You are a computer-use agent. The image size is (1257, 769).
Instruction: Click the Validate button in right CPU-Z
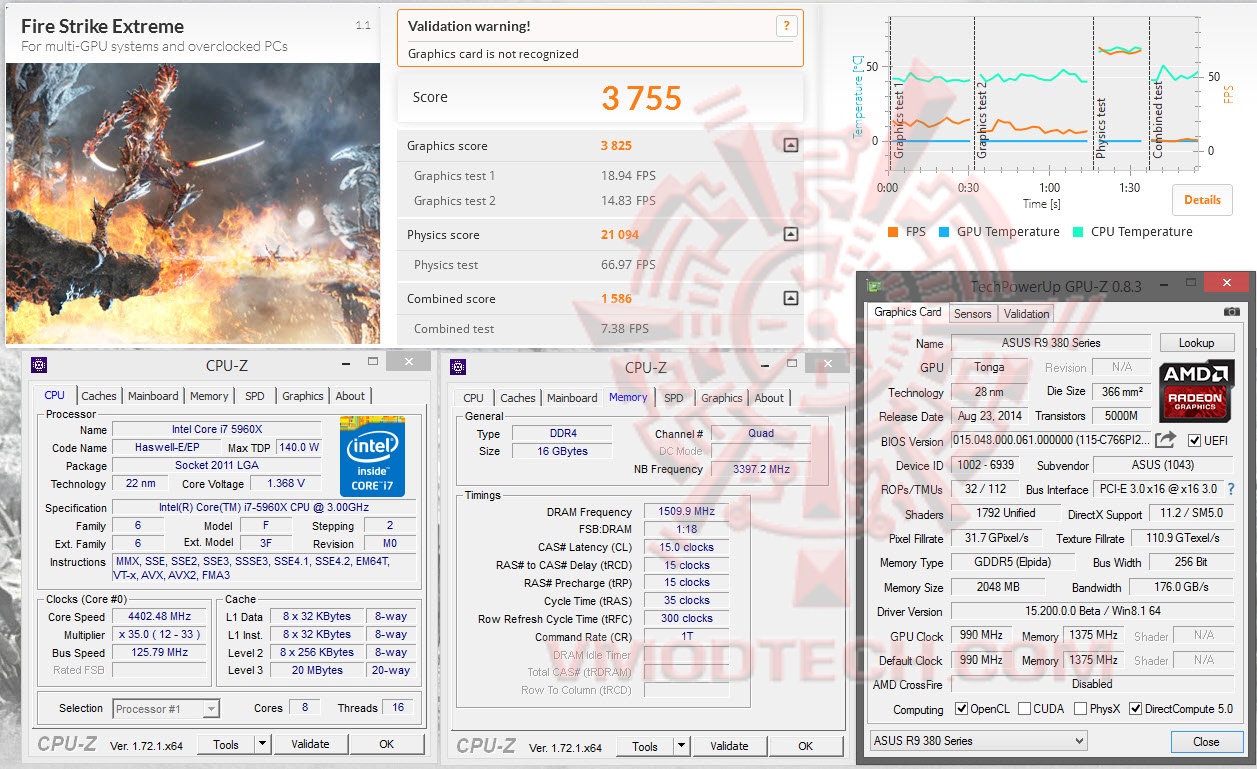729,746
